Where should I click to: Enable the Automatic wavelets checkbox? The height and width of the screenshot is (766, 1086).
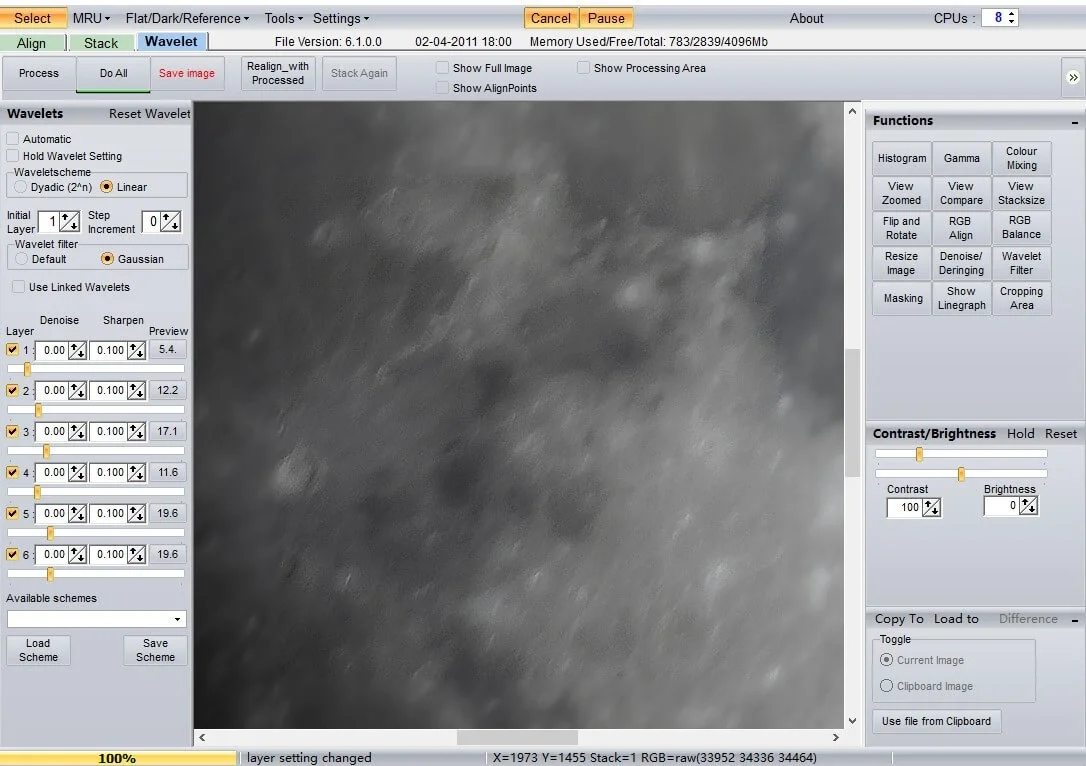(x=13, y=139)
